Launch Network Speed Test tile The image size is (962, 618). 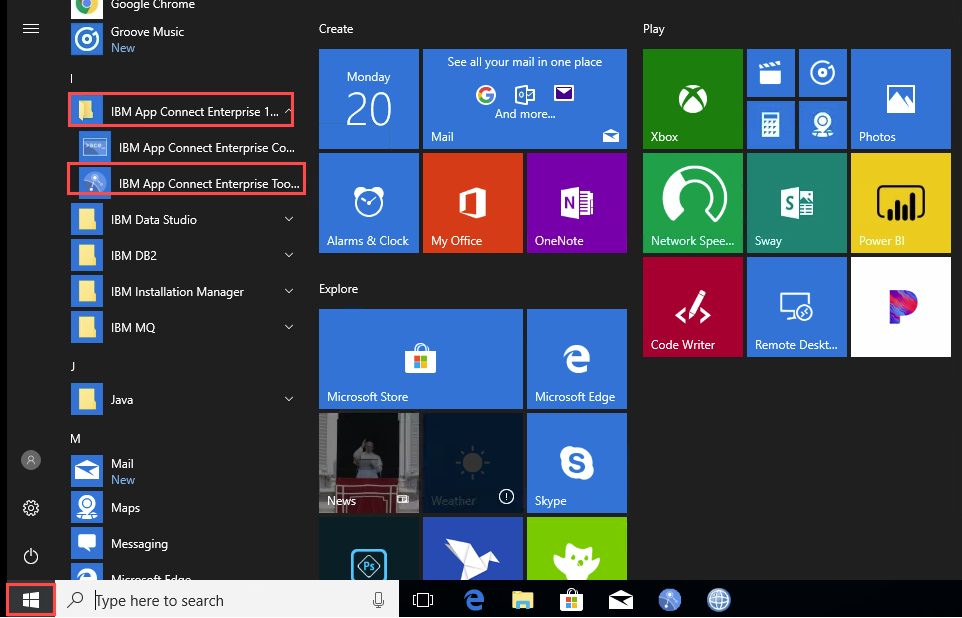[693, 203]
